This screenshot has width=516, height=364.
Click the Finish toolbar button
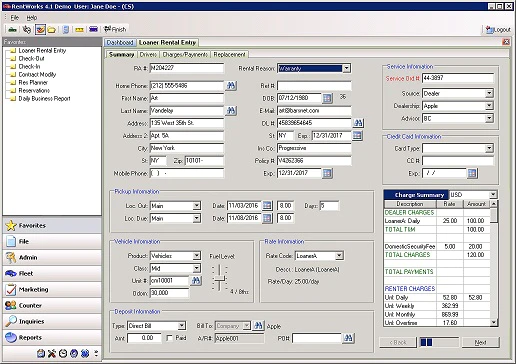click(x=115, y=29)
